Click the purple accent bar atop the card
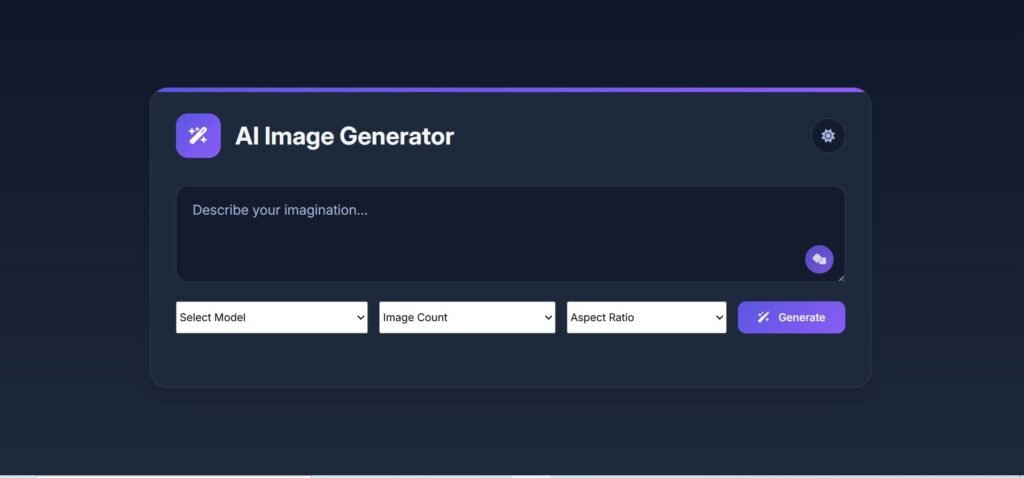The width and height of the screenshot is (1024, 478). click(510, 90)
